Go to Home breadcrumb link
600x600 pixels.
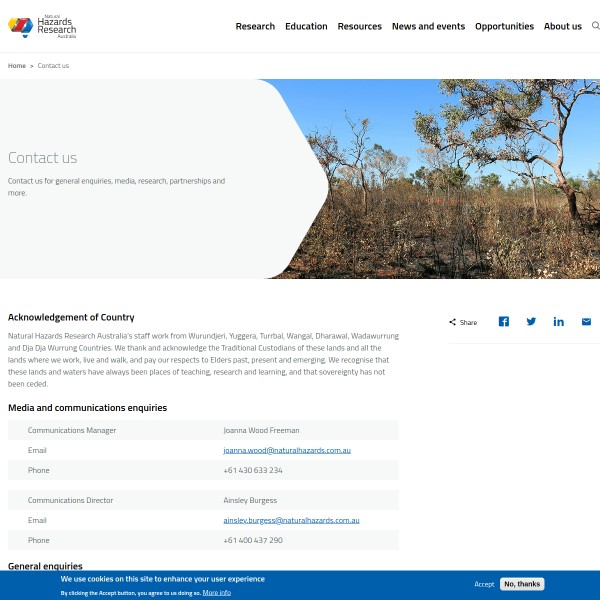17,66
